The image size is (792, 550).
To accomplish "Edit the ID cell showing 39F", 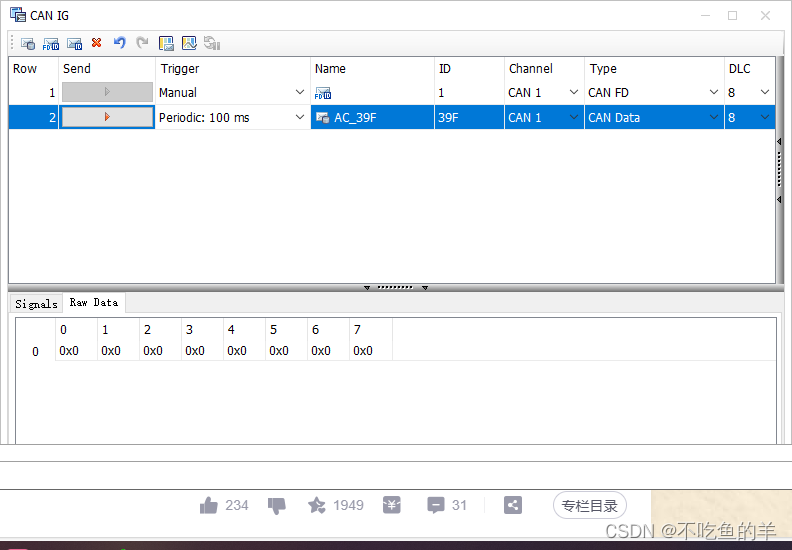I will (469, 117).
